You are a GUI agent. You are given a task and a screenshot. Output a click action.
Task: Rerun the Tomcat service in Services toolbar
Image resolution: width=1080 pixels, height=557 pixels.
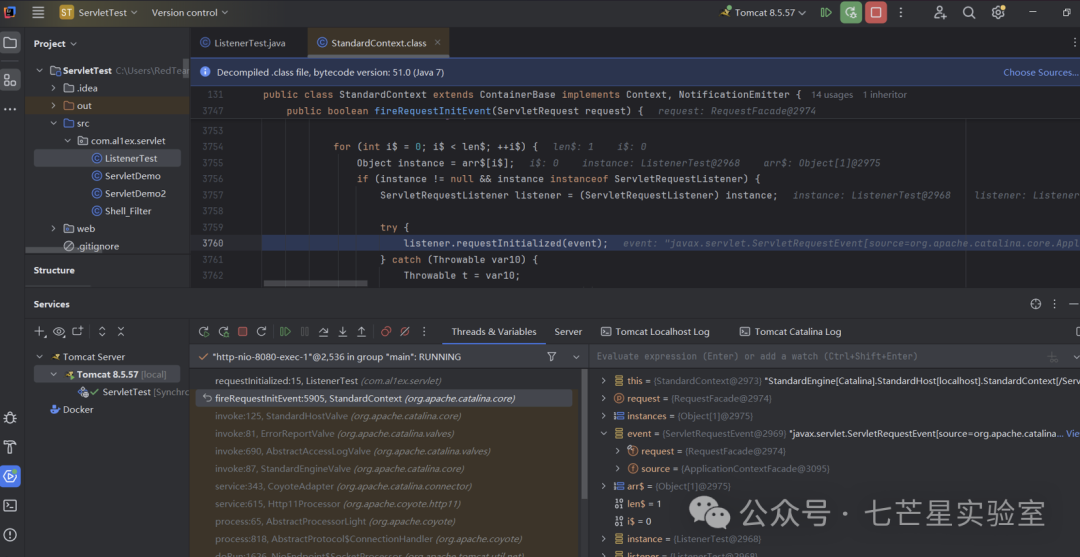[x=204, y=331]
